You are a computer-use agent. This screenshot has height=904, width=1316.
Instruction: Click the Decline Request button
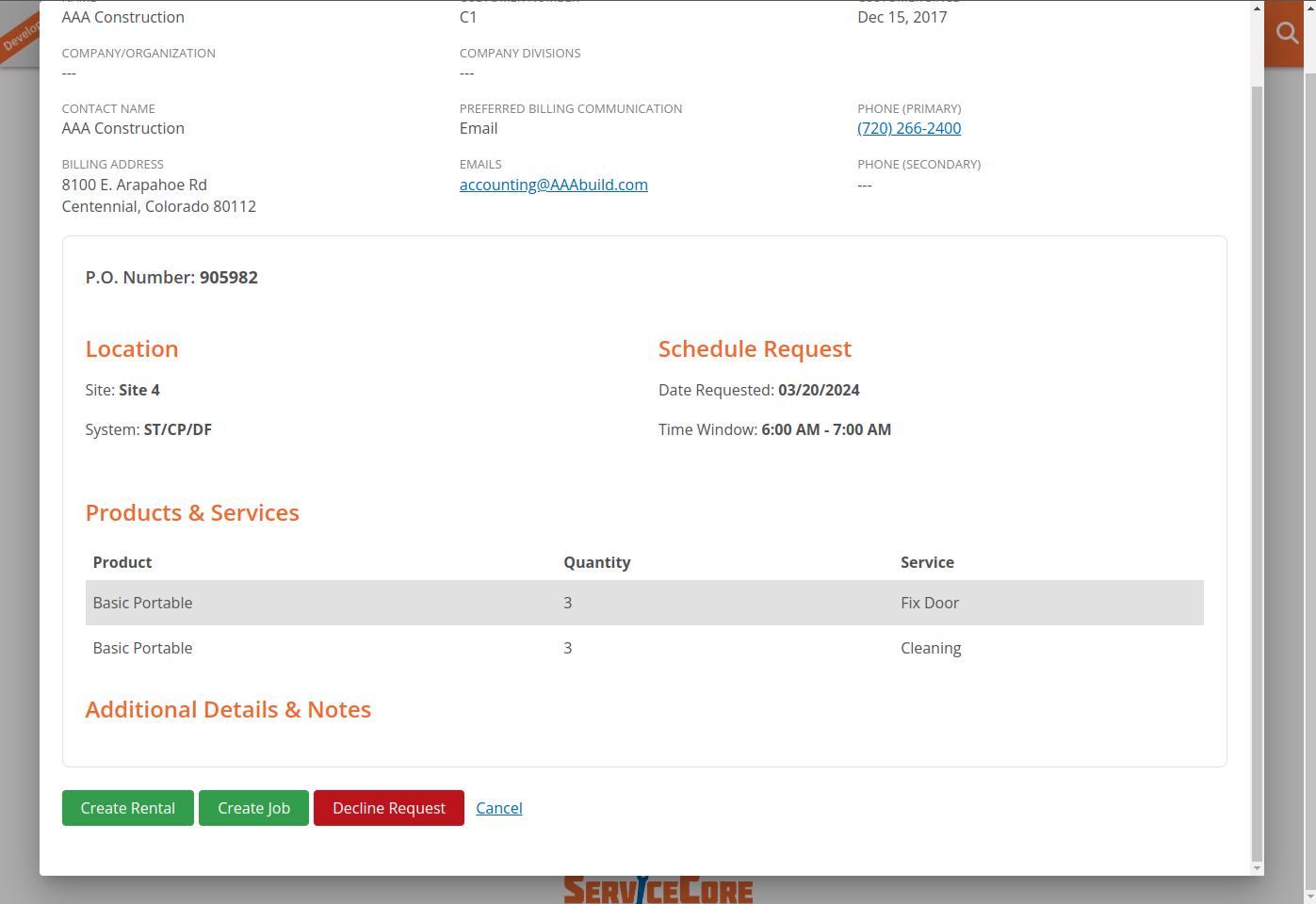[x=389, y=808]
